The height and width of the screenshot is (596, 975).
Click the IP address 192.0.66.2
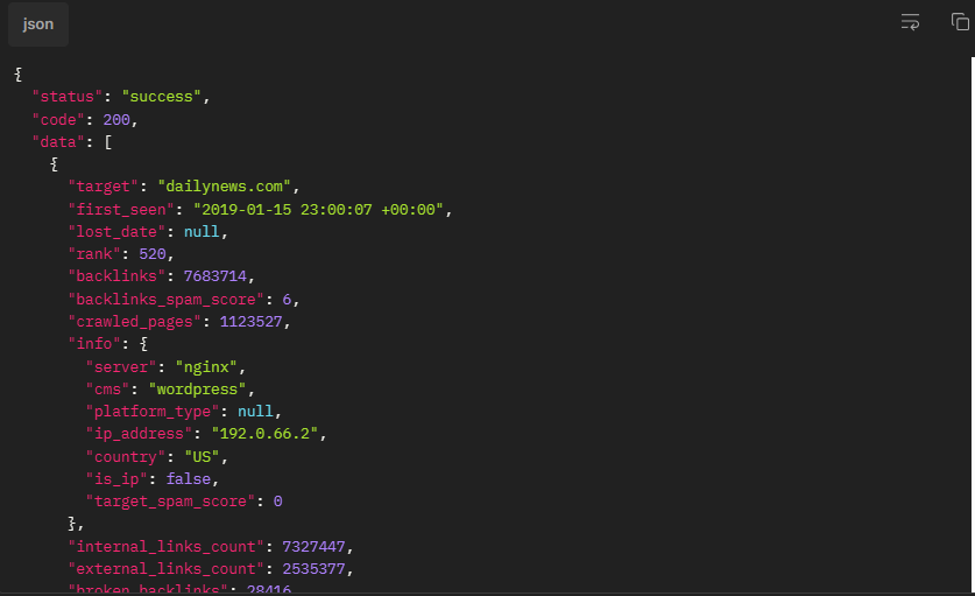pyautogui.click(x=265, y=434)
